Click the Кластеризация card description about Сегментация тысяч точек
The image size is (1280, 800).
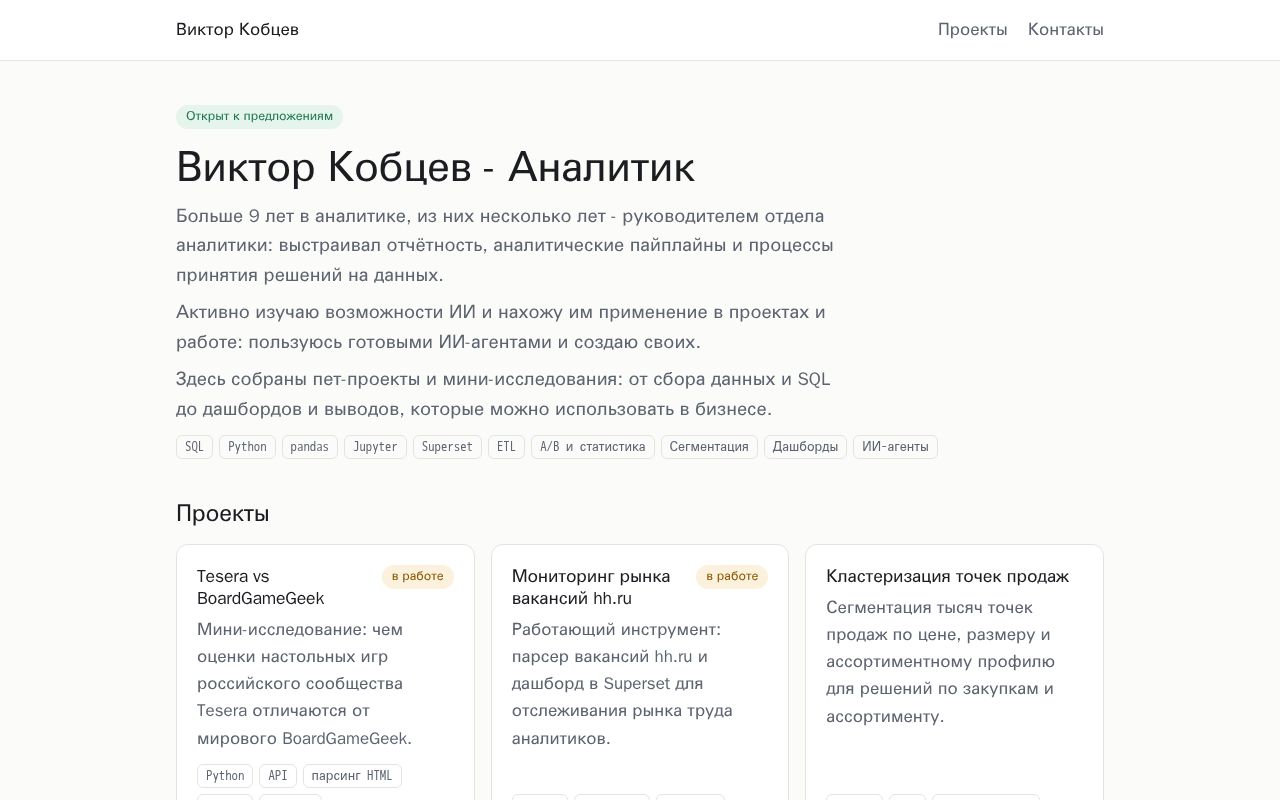point(940,662)
